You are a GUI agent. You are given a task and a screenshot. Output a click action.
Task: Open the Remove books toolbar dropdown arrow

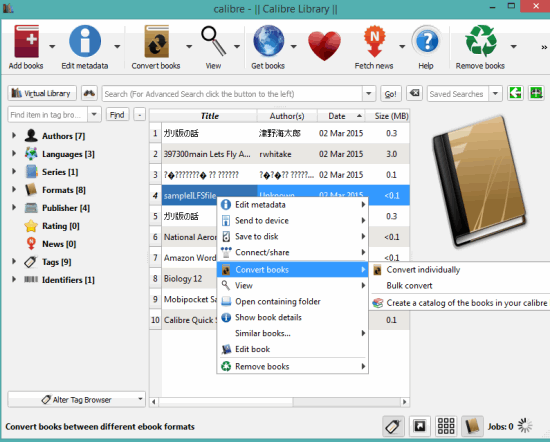(x=514, y=46)
